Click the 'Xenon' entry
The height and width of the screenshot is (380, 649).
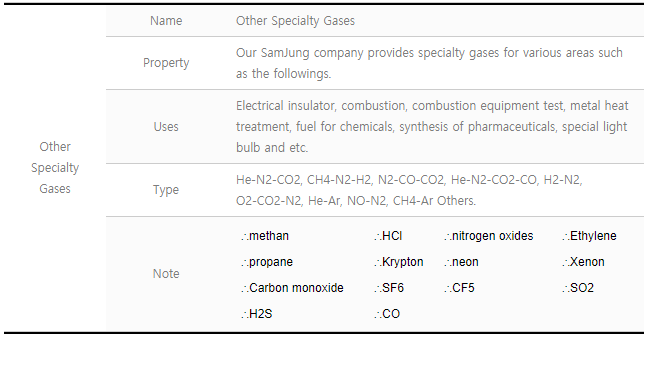tap(584, 262)
